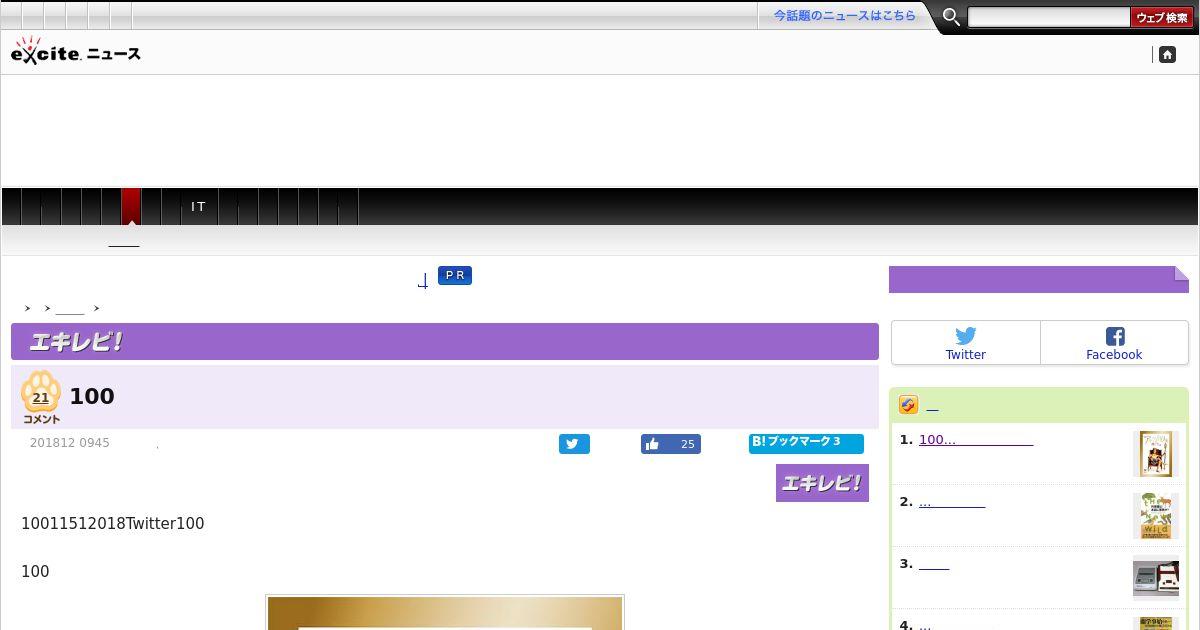Click the article date 201812 0945
The width and height of the screenshot is (1200, 630).
(70, 443)
